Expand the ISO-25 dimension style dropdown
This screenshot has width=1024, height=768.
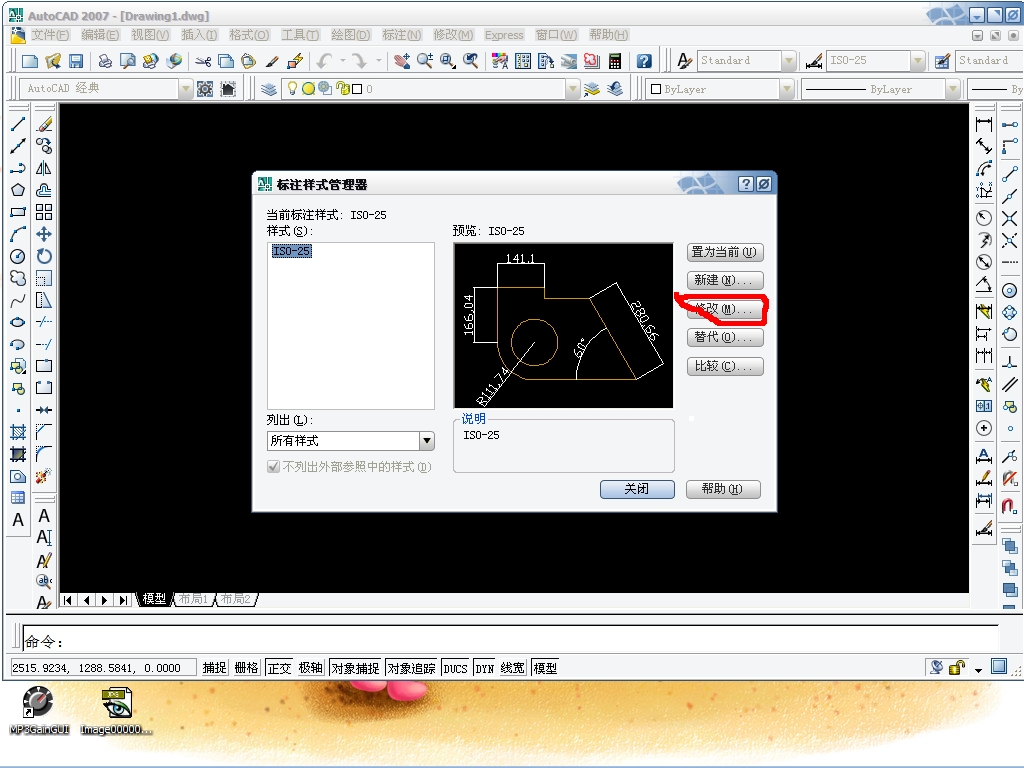[x=918, y=61]
